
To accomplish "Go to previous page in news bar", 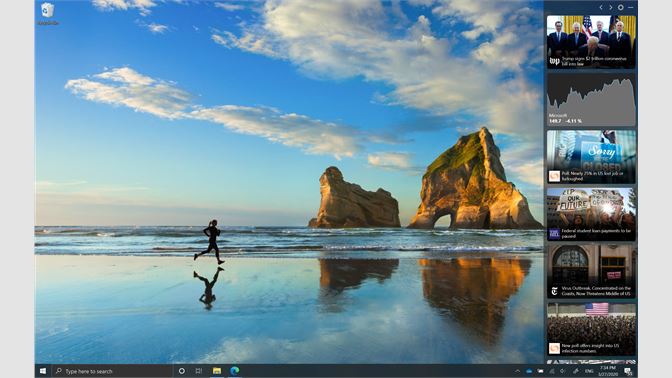I will pyautogui.click(x=601, y=7).
